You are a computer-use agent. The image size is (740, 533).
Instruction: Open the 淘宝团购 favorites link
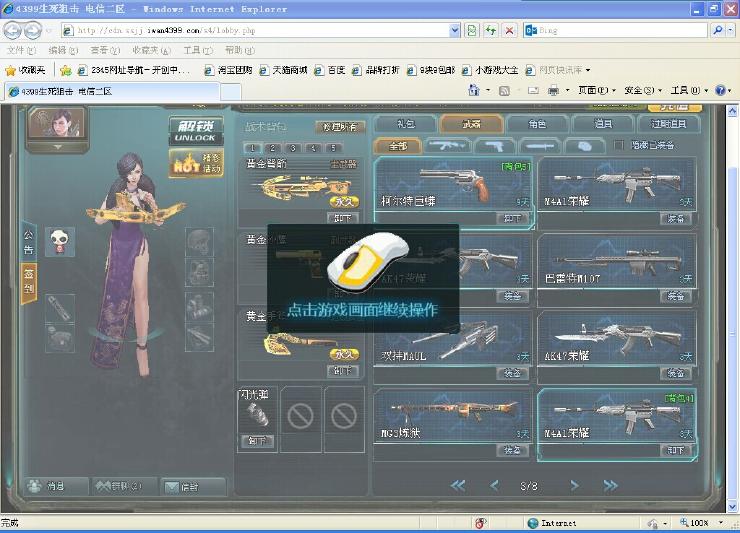pyautogui.click(x=229, y=70)
